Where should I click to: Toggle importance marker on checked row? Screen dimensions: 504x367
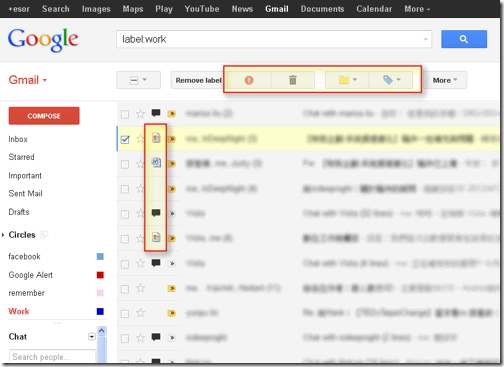click(x=172, y=139)
